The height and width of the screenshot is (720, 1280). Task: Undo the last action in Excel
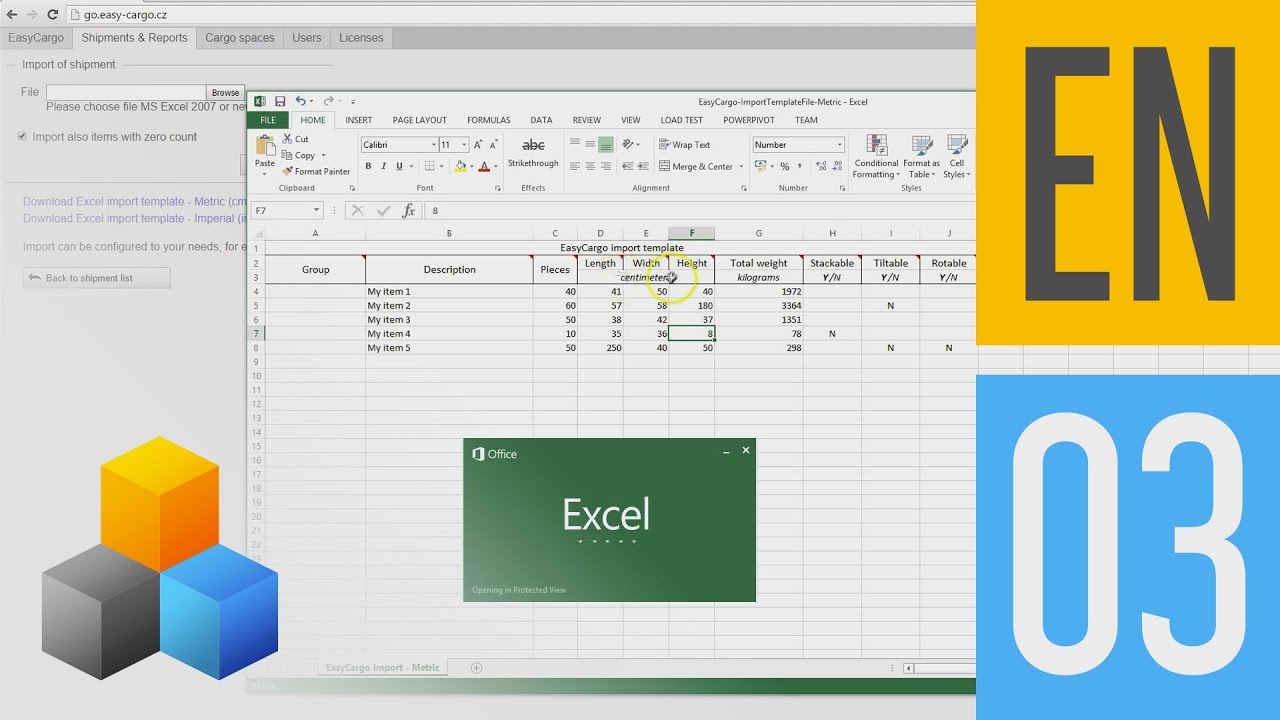(300, 101)
